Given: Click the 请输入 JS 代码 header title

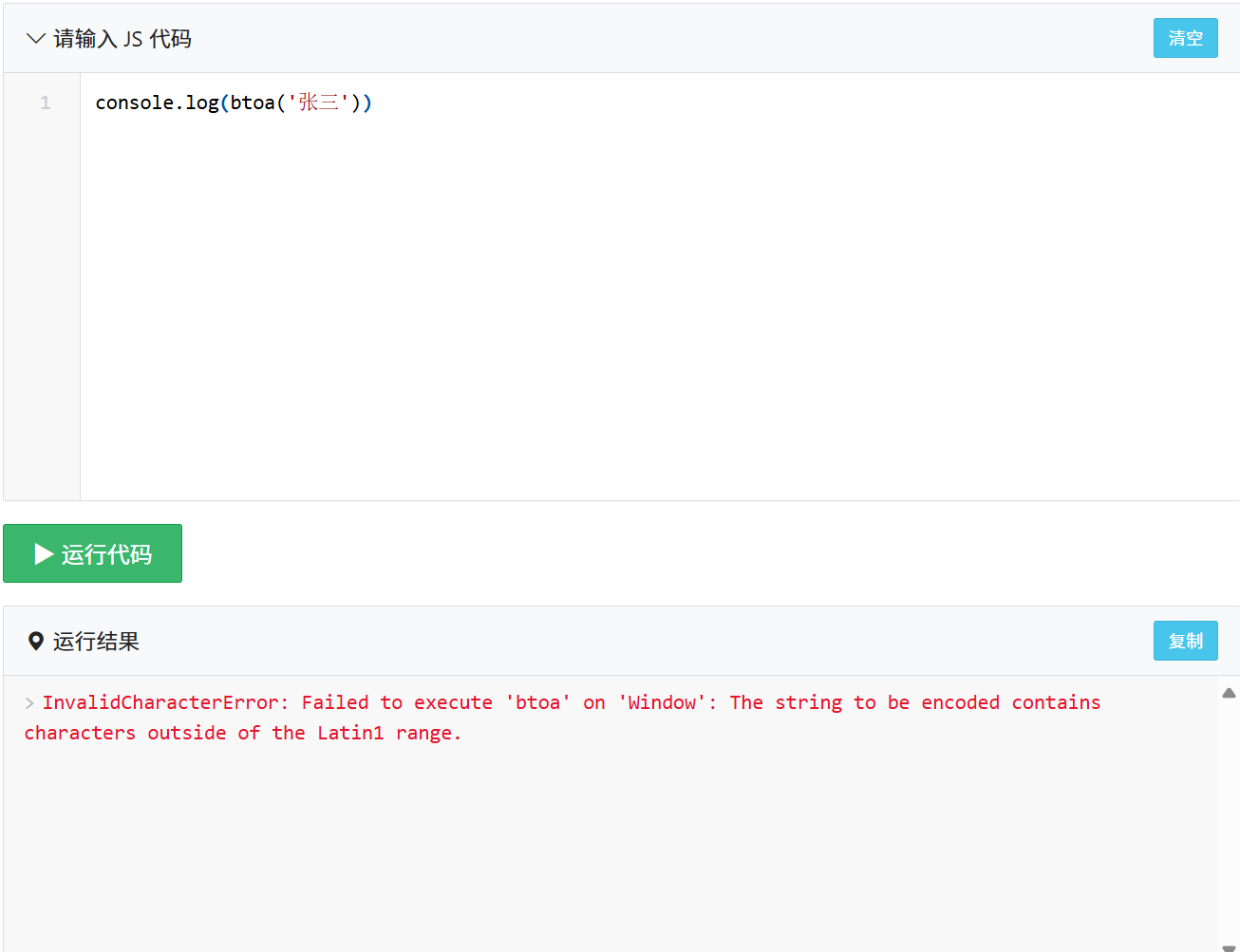Looking at the screenshot, I should click(122, 39).
